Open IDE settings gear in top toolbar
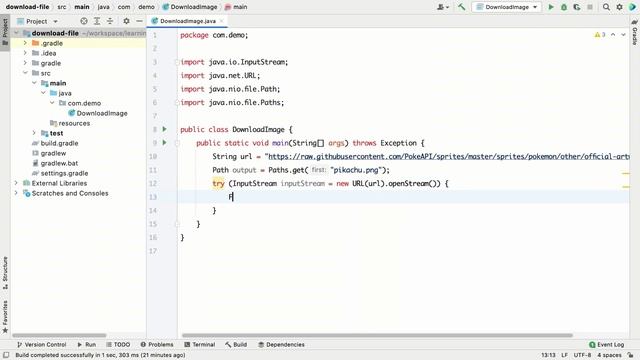The height and width of the screenshot is (360, 640). click(620, 7)
